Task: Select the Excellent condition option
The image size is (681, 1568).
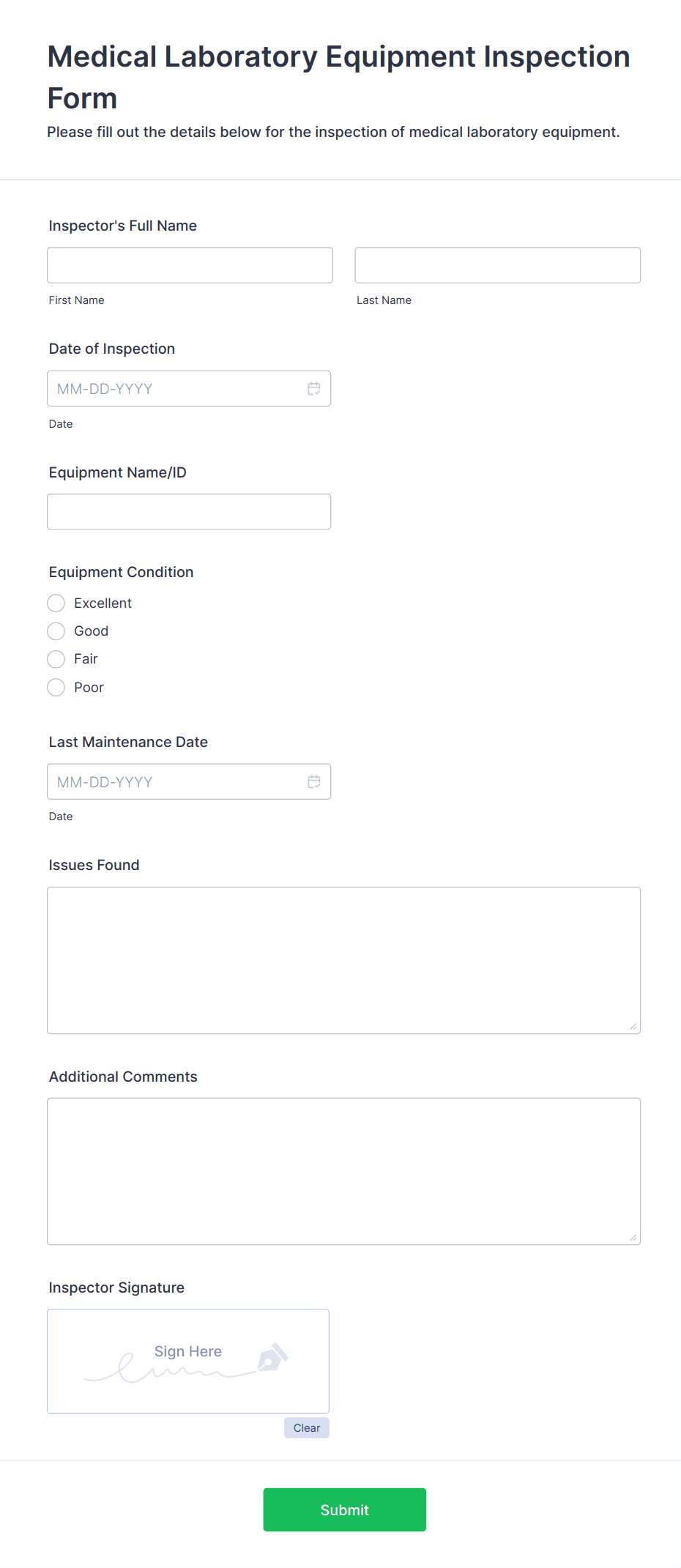Action: [56, 603]
